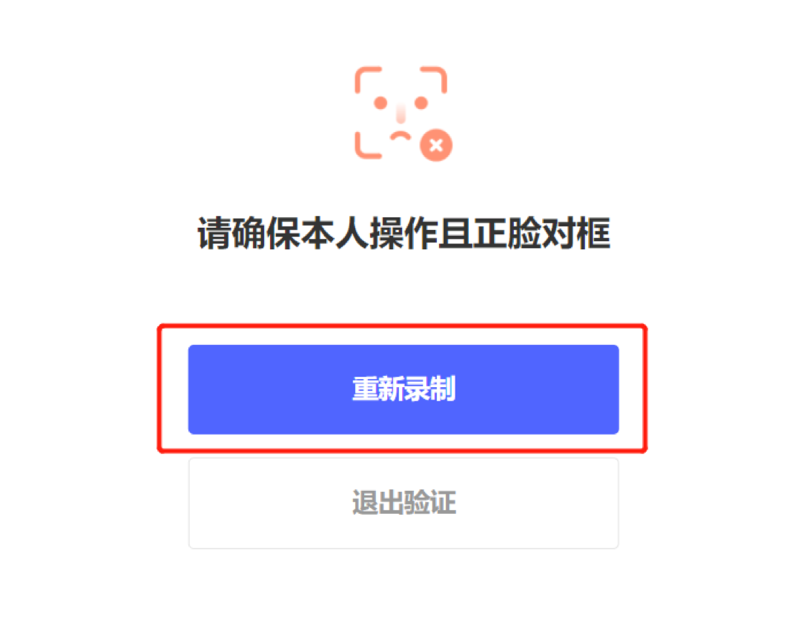Click the right eye dot of face icon
Viewport: 801px width, 623px height.
coord(421,103)
